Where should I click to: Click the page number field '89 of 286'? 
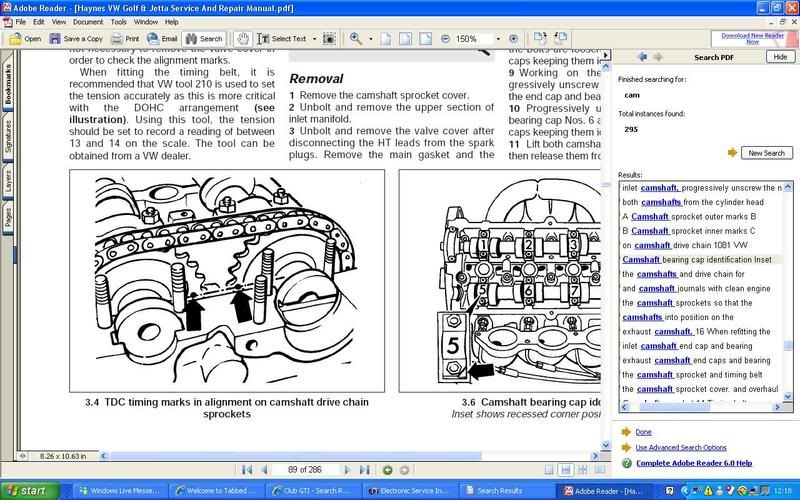pos(305,470)
